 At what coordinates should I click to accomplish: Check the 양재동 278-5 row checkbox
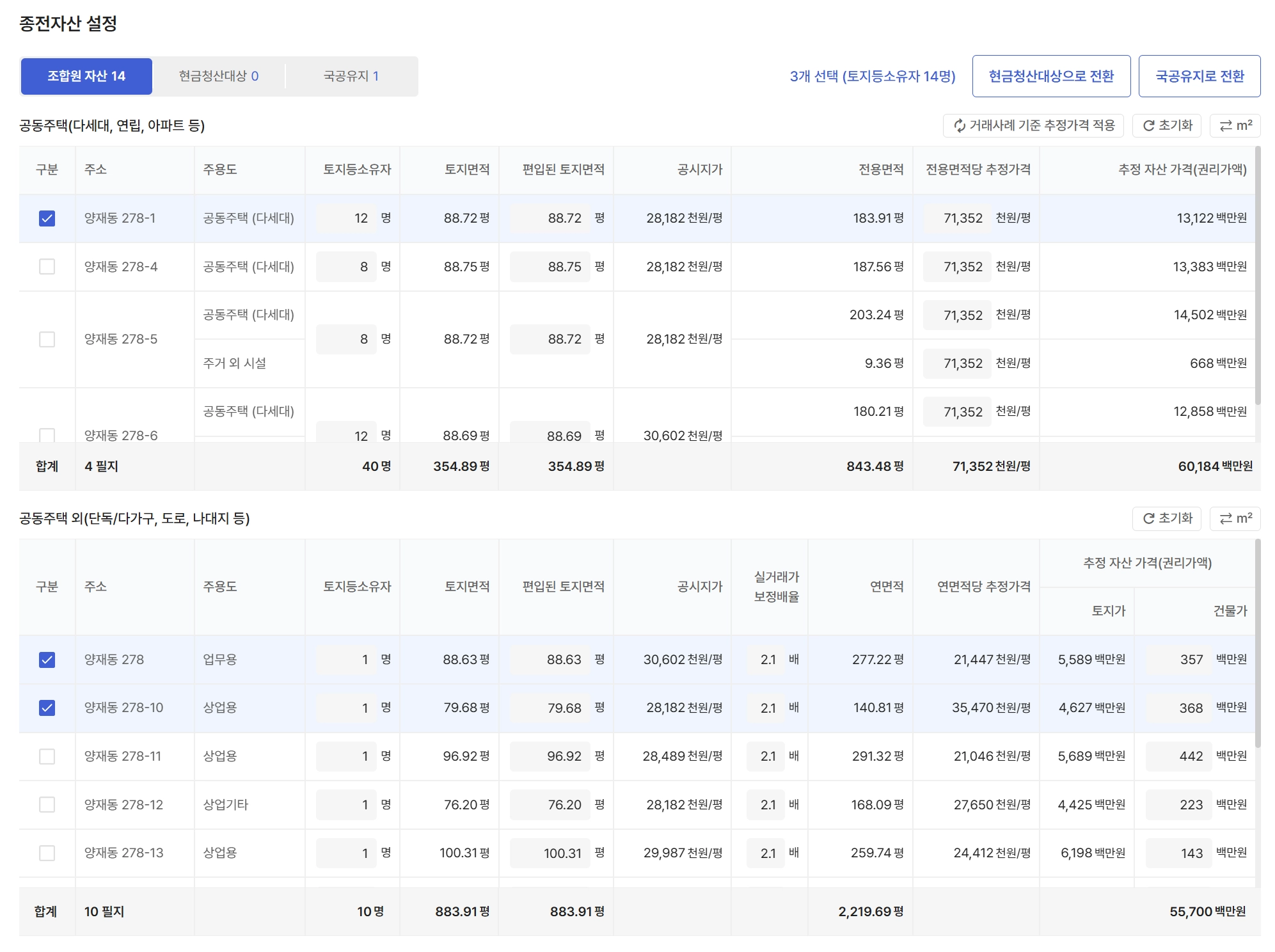pos(47,339)
